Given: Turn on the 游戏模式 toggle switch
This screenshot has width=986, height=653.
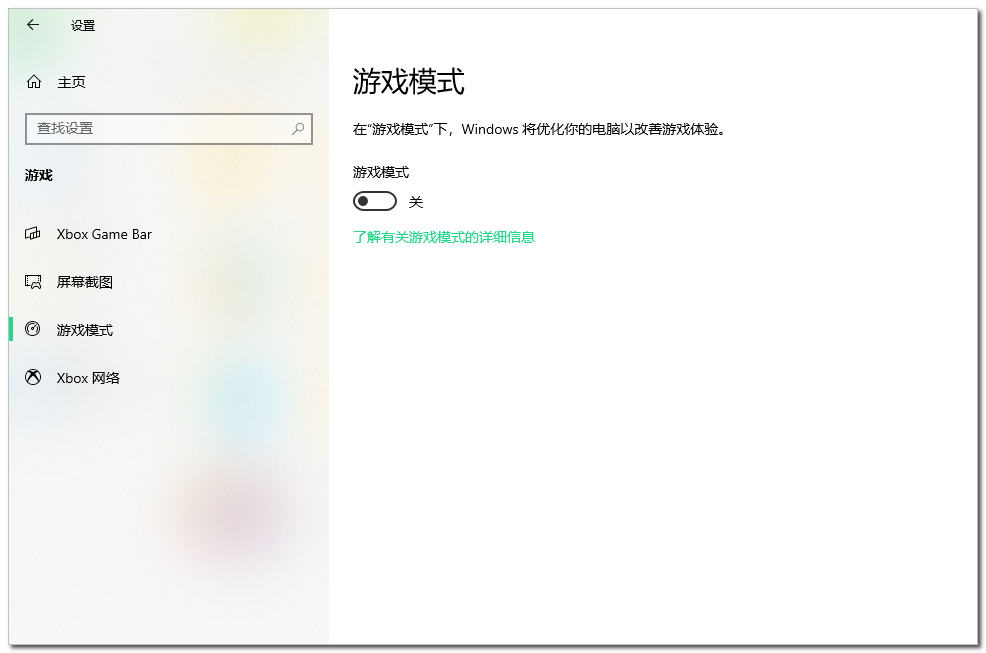Looking at the screenshot, I should (x=374, y=202).
